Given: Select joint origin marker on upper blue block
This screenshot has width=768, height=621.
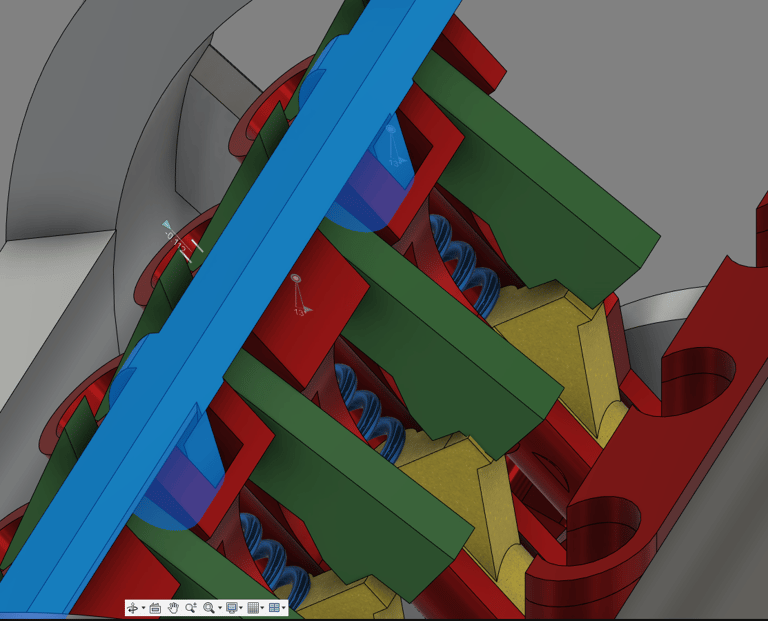Looking at the screenshot, I should [x=390, y=129].
